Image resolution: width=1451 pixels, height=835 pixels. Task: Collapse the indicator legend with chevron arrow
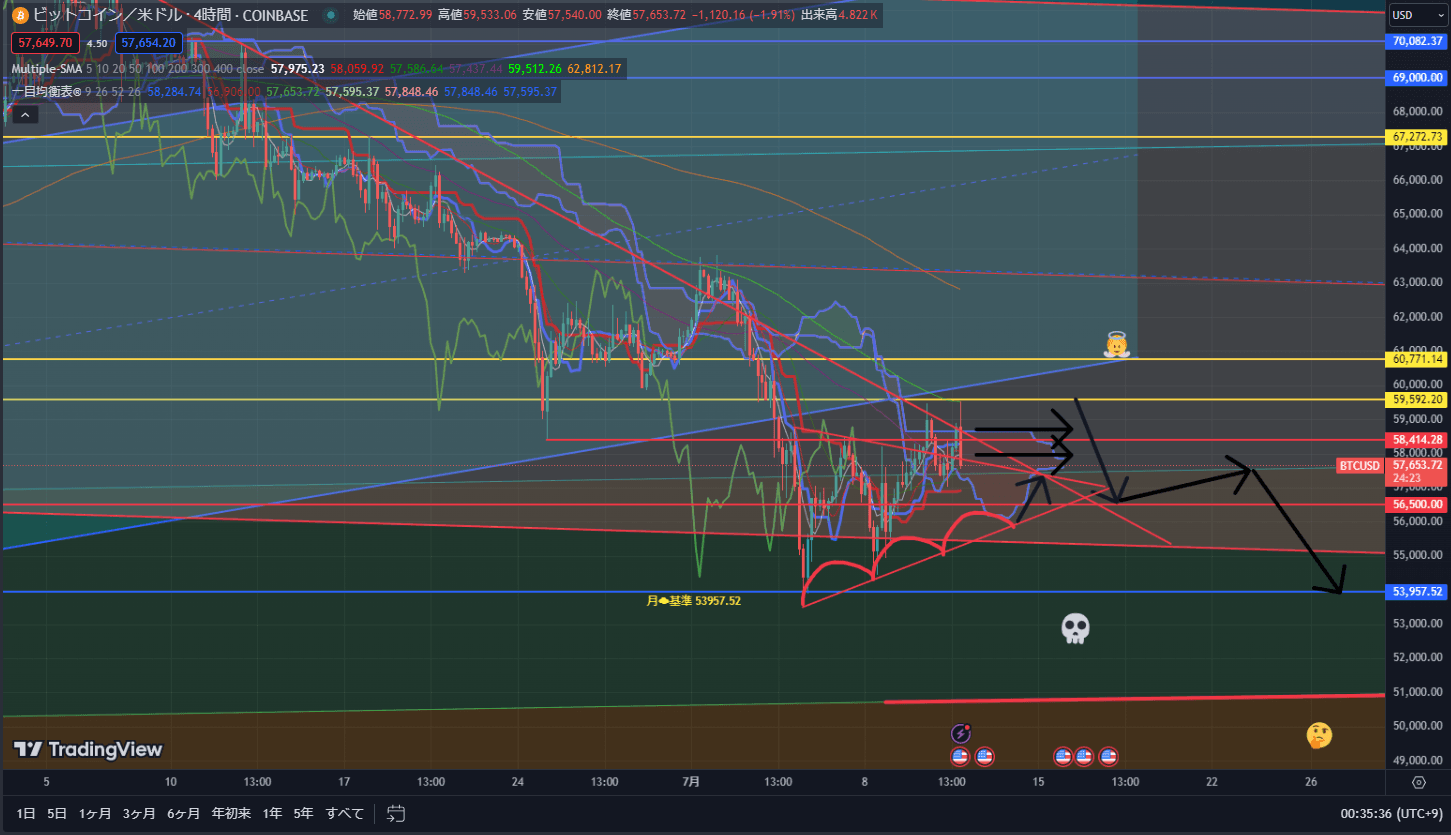click(25, 115)
